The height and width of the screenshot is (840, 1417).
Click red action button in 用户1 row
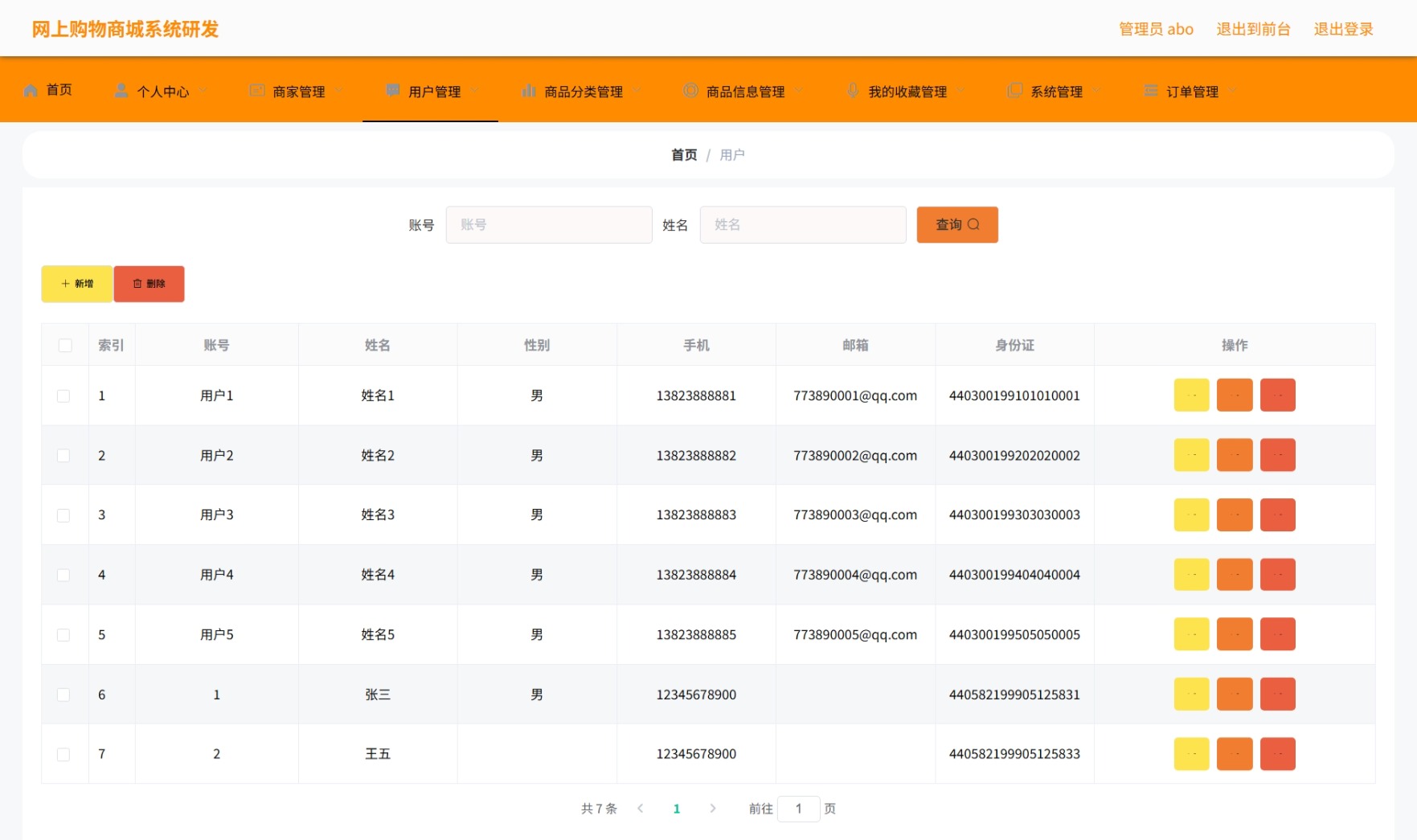click(1278, 395)
